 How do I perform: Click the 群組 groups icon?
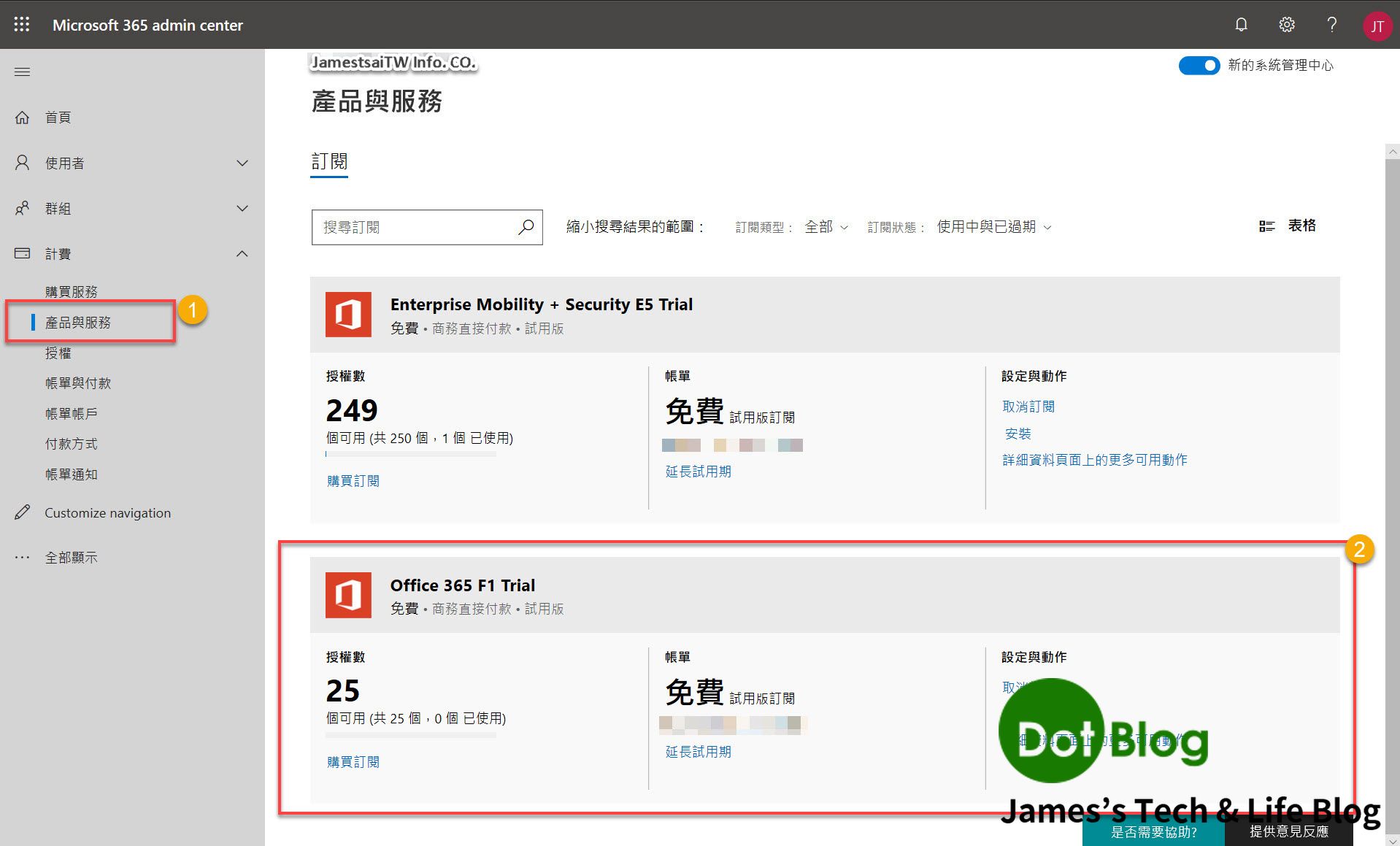tap(23, 208)
